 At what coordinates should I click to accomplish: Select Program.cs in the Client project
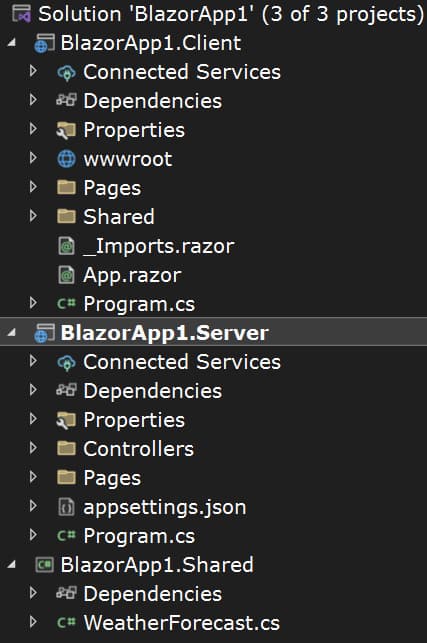(139, 304)
